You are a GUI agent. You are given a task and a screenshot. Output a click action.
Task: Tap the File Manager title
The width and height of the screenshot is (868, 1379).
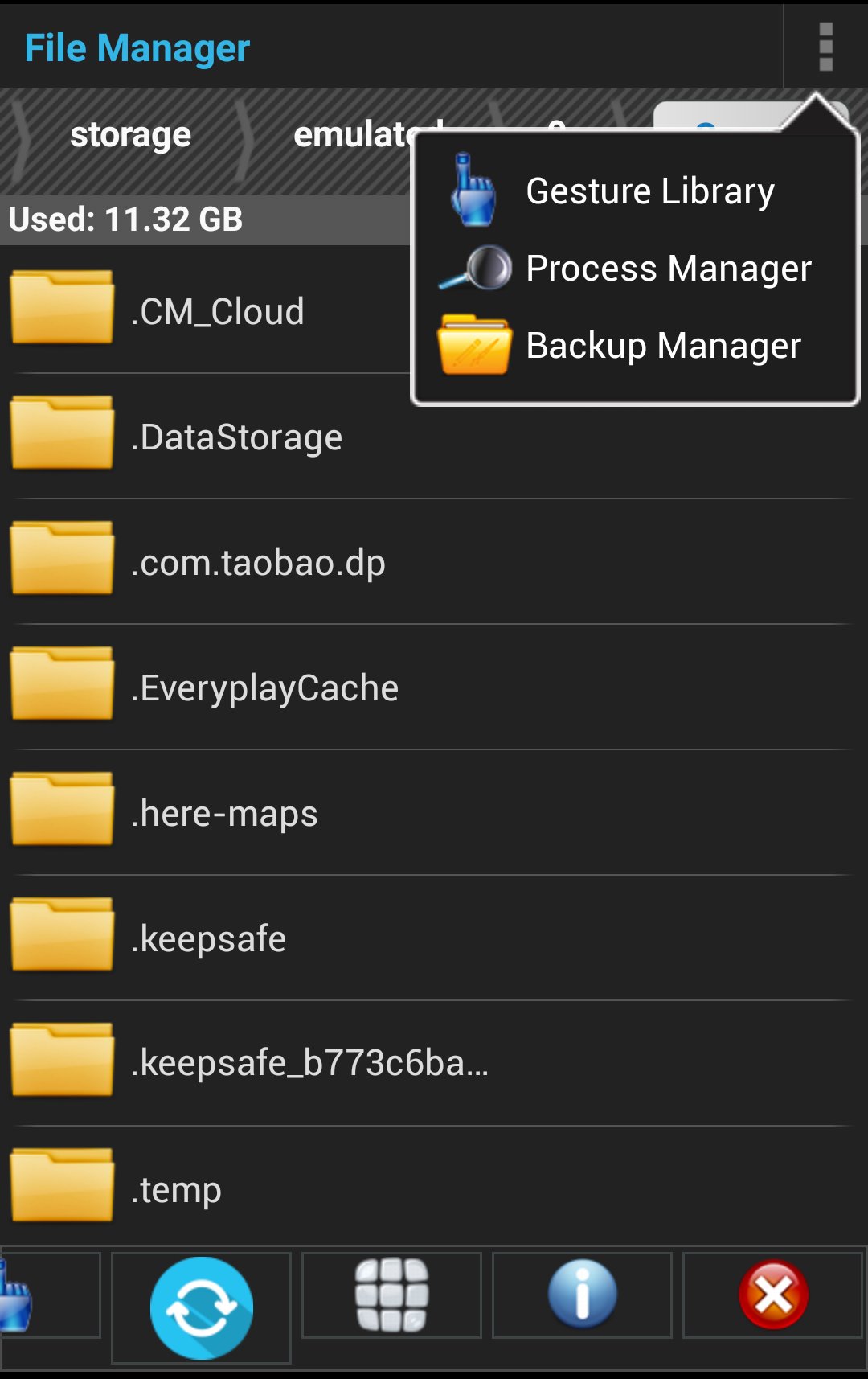point(137,48)
